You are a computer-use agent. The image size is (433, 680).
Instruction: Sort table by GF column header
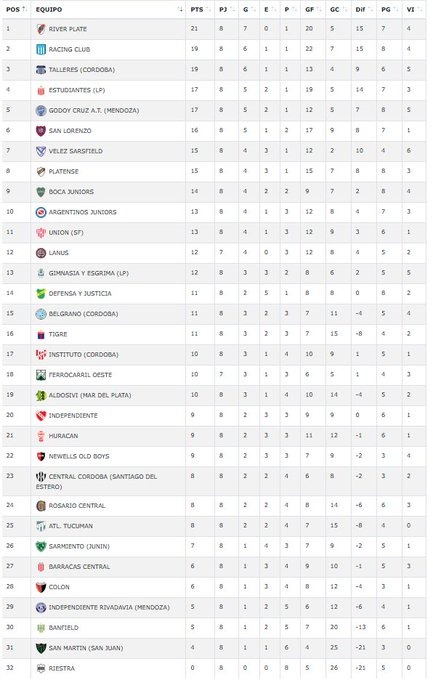coord(312,10)
